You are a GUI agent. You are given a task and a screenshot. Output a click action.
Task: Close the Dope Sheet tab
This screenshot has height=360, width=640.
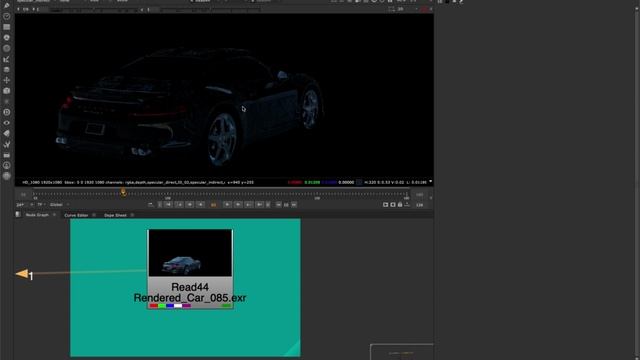132,215
